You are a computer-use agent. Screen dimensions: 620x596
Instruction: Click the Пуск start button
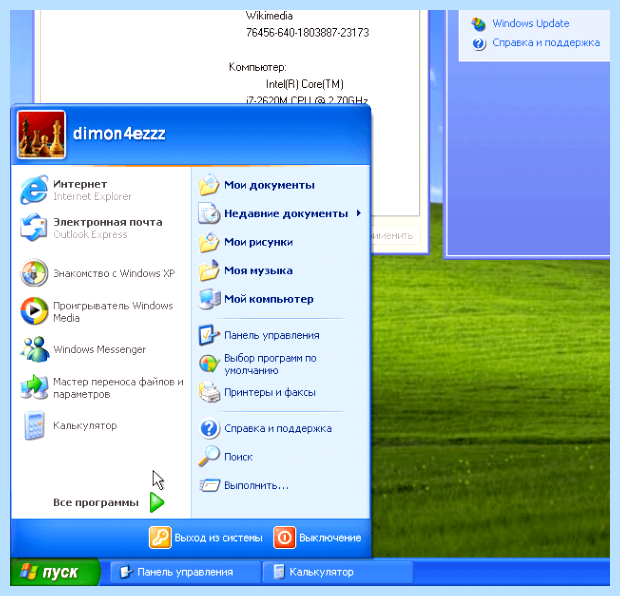[x=55, y=572]
